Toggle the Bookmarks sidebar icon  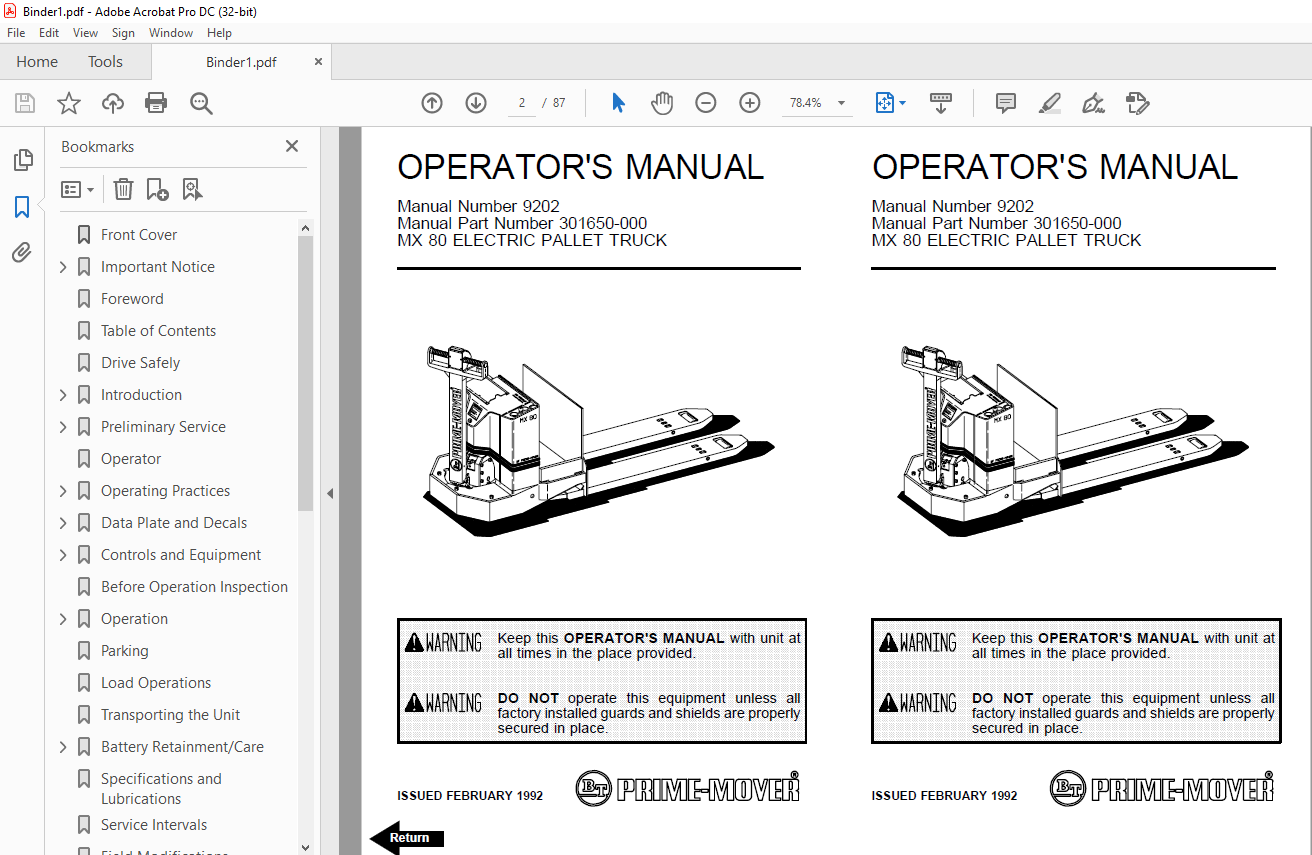point(22,207)
